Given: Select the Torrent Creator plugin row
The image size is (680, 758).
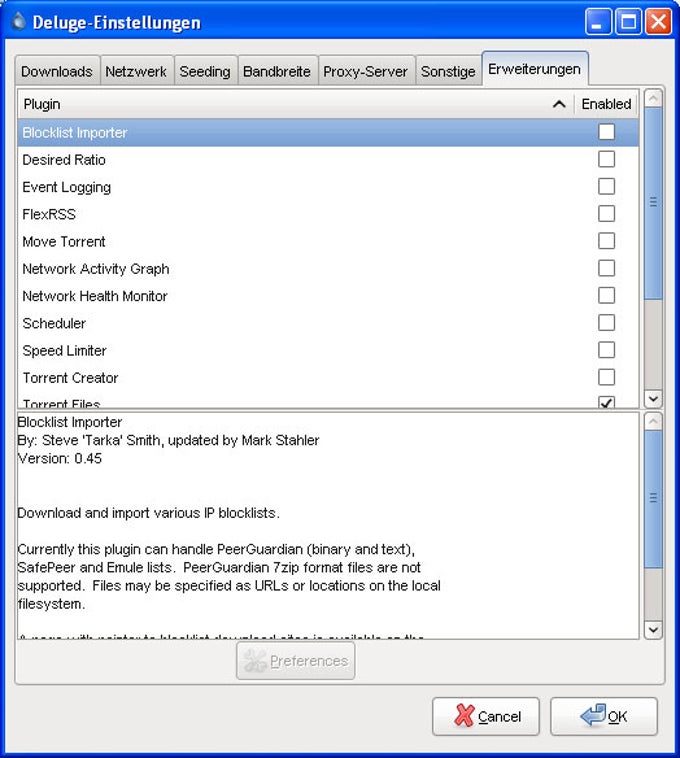Looking at the screenshot, I should 328,378.
